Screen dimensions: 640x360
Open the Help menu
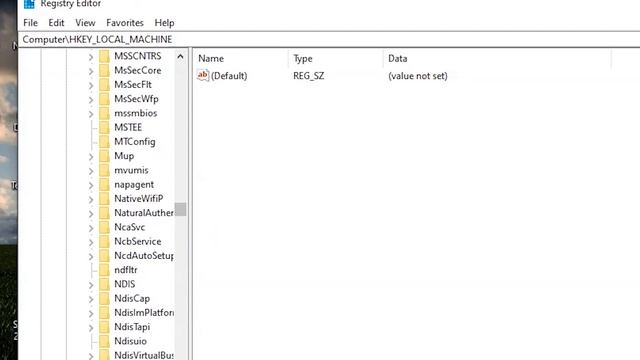point(164,23)
